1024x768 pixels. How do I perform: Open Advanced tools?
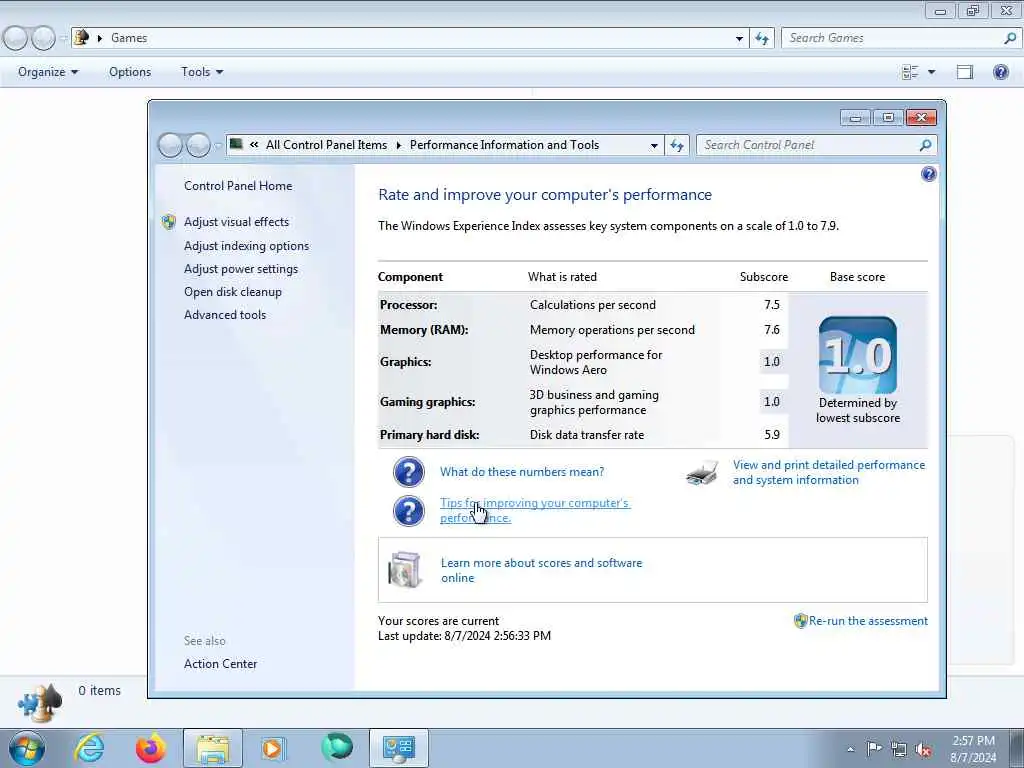tap(225, 315)
